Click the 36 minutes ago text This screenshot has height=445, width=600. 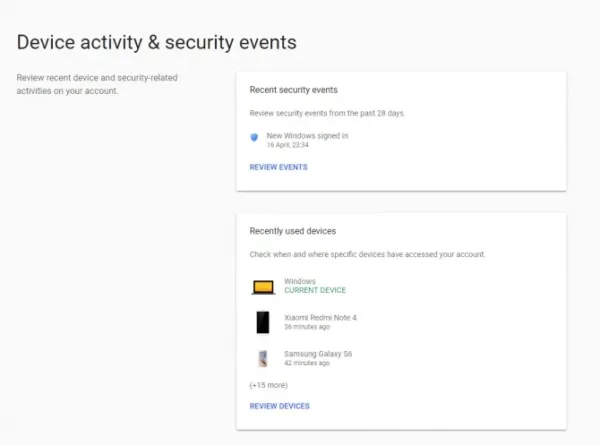click(x=307, y=327)
